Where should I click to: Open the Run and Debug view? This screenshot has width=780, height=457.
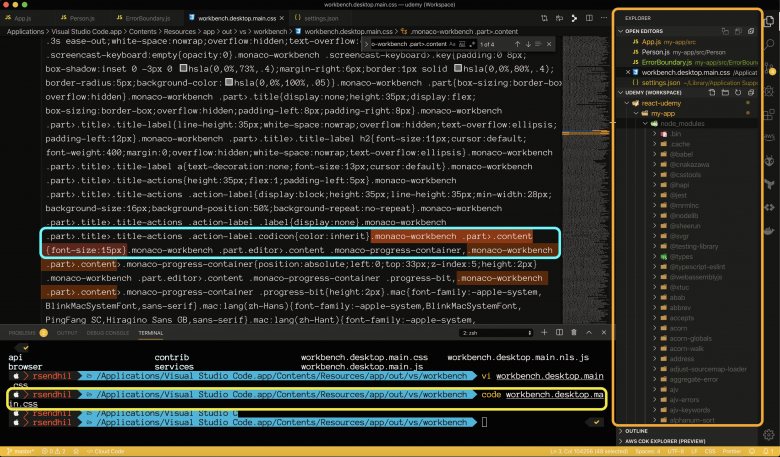click(769, 91)
